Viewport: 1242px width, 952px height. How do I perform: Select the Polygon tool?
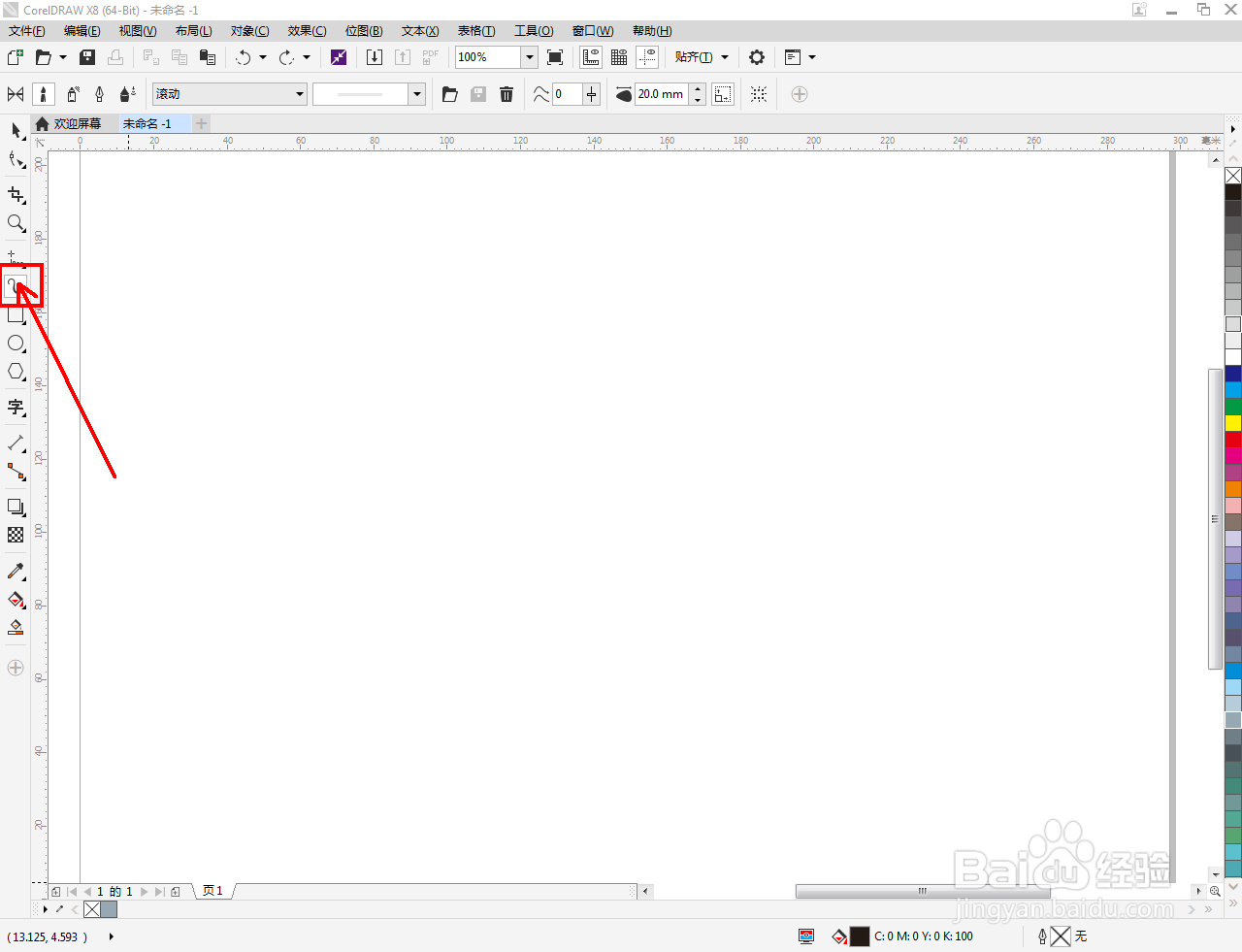[16, 372]
